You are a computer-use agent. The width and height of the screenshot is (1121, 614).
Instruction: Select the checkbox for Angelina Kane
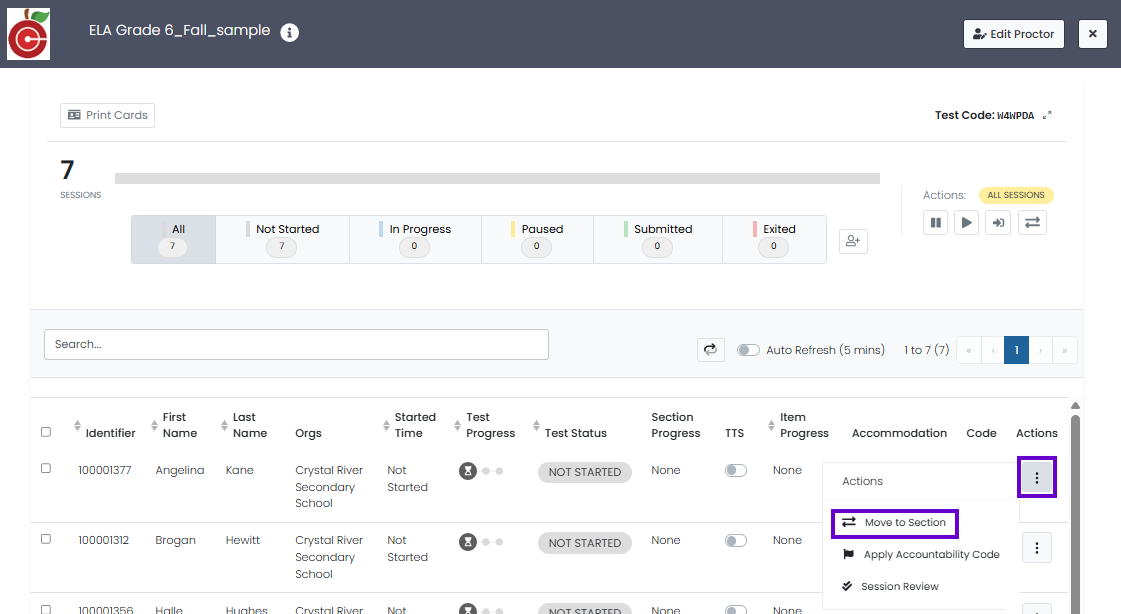click(46, 468)
